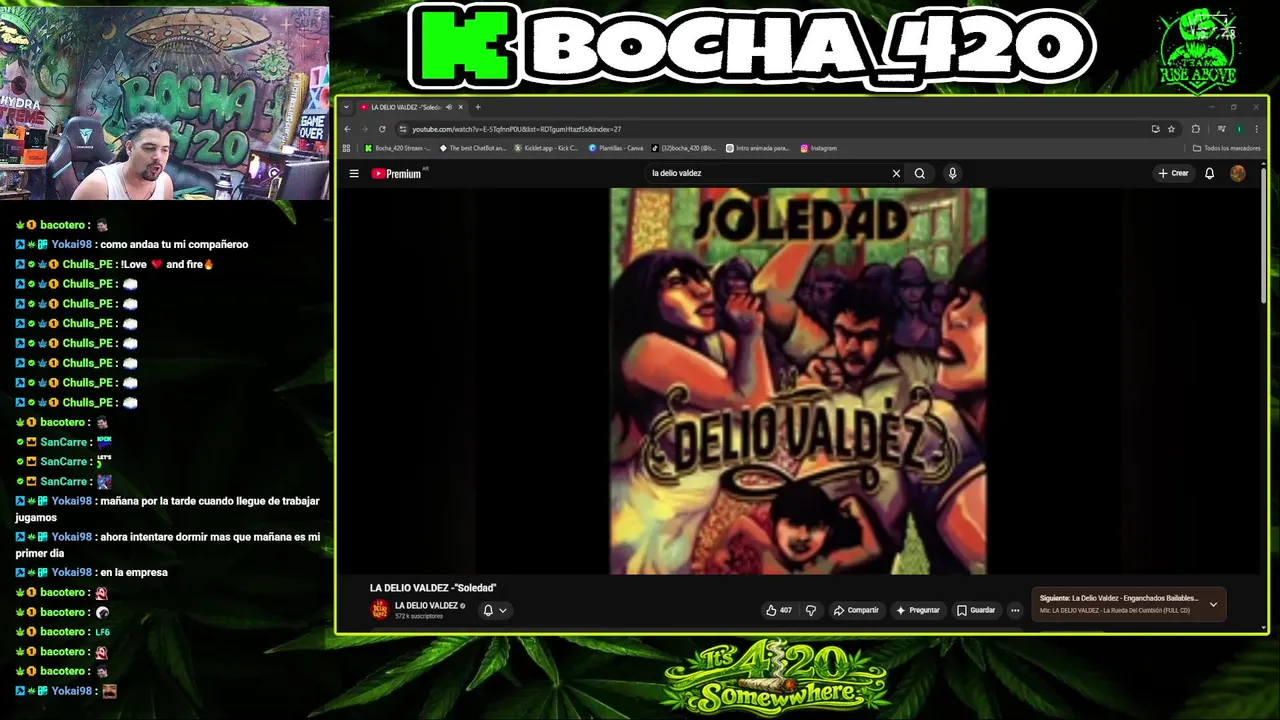
Task: Like the video with 407 likes
Action: point(778,610)
